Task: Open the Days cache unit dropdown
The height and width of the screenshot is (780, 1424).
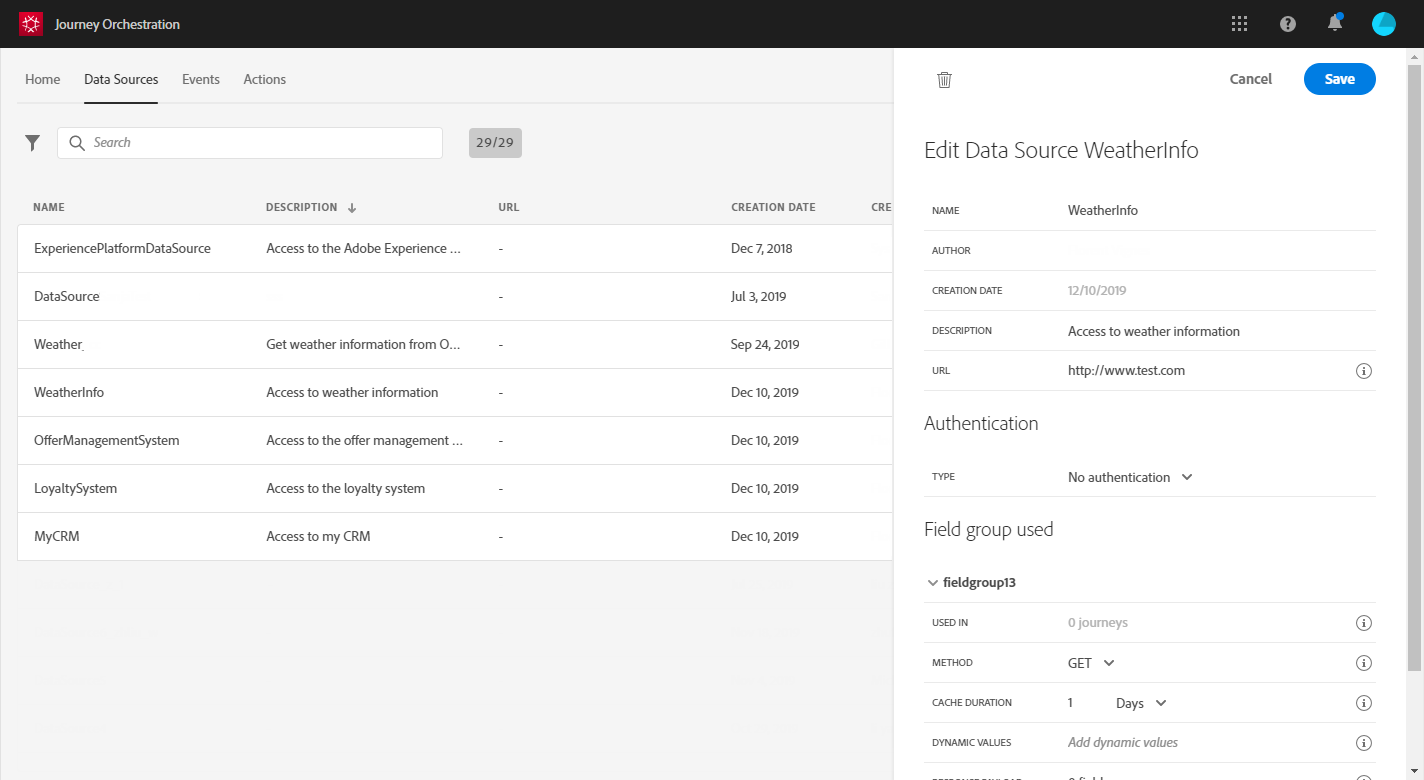Action: 1141,703
